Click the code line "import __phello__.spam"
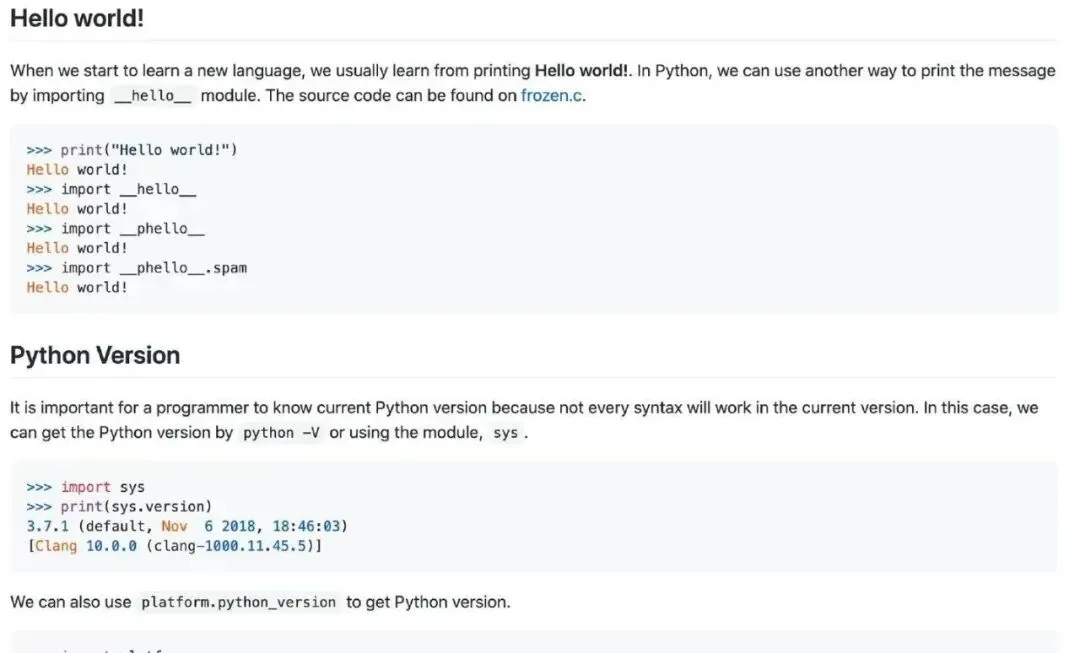The height and width of the screenshot is (653, 1080). (136, 268)
